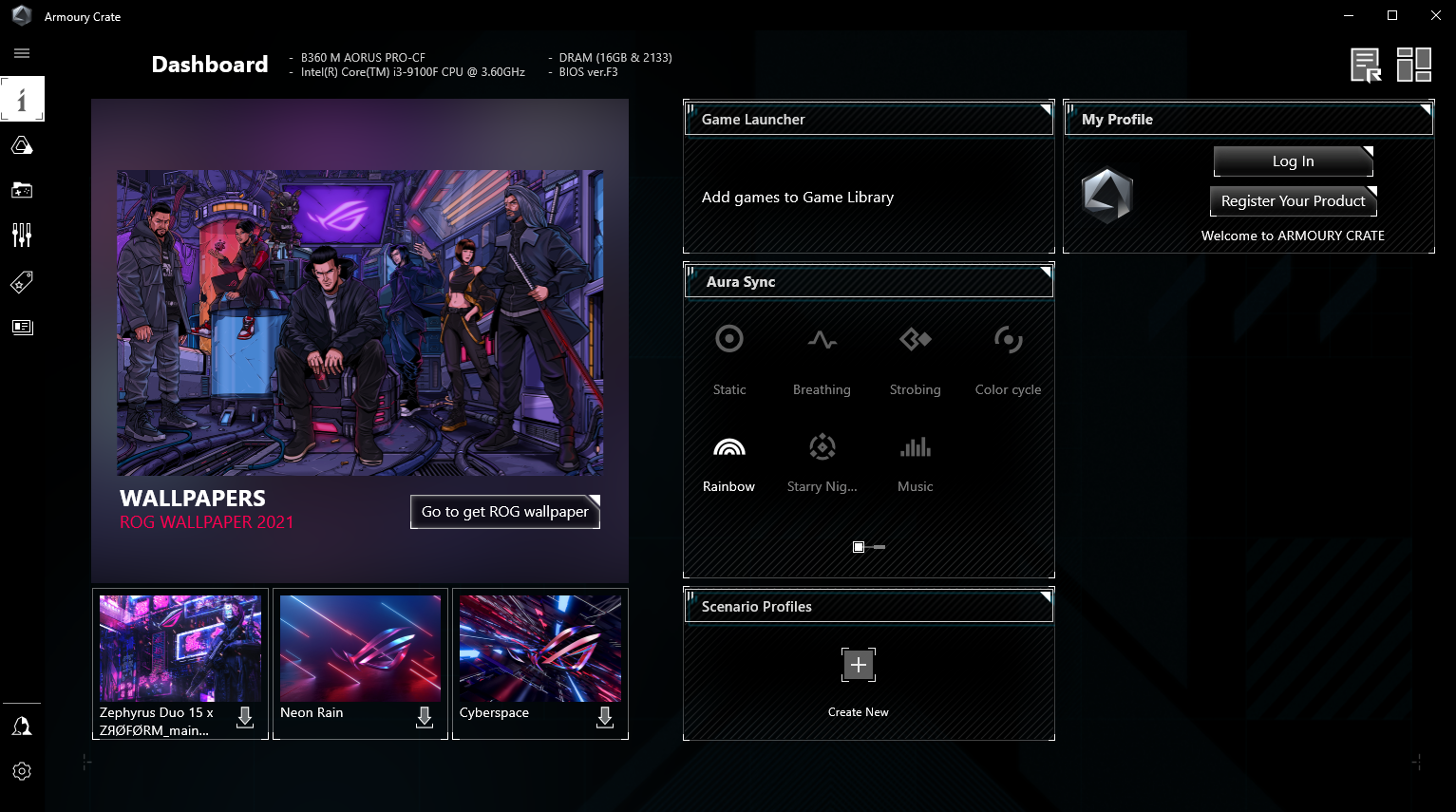Select first Aura Sync effects page indicator
The image size is (1456, 812).
coord(859,547)
